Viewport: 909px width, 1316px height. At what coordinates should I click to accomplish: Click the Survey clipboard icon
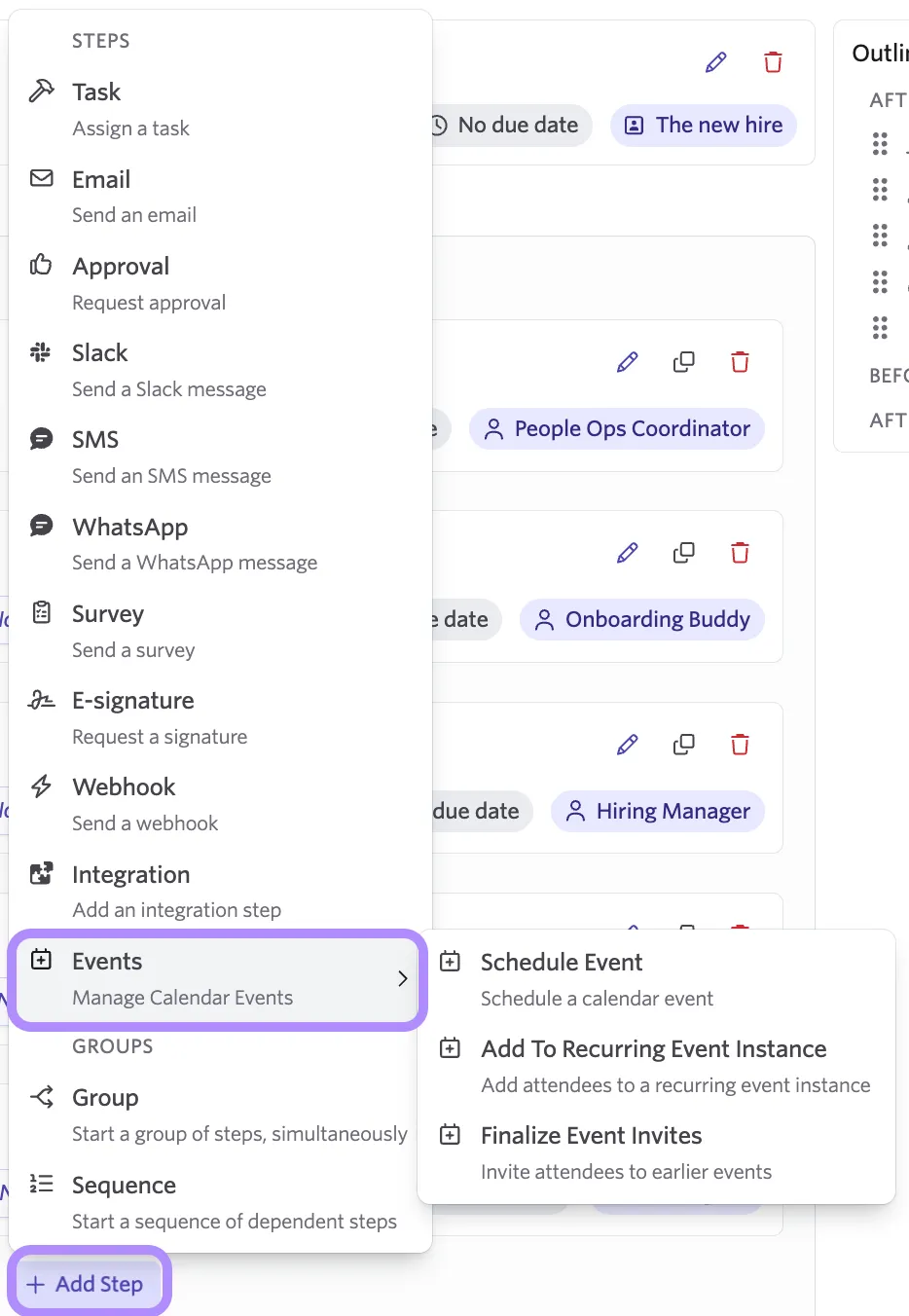pyautogui.click(x=41, y=612)
